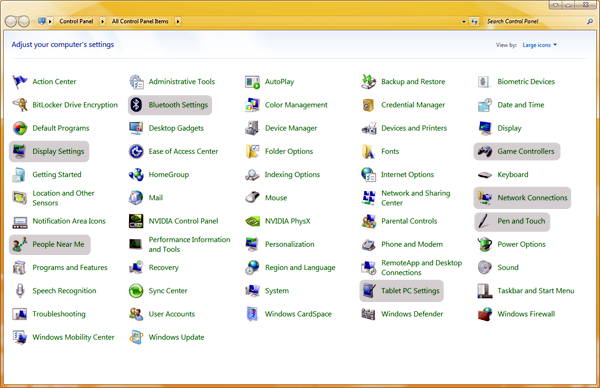Click the Back navigation button

(11, 21)
